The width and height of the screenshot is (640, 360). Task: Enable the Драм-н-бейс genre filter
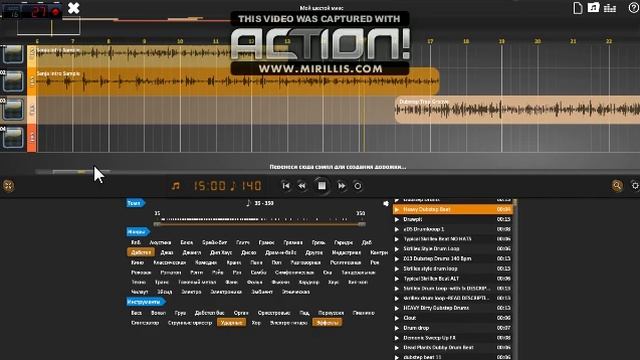click(x=281, y=253)
